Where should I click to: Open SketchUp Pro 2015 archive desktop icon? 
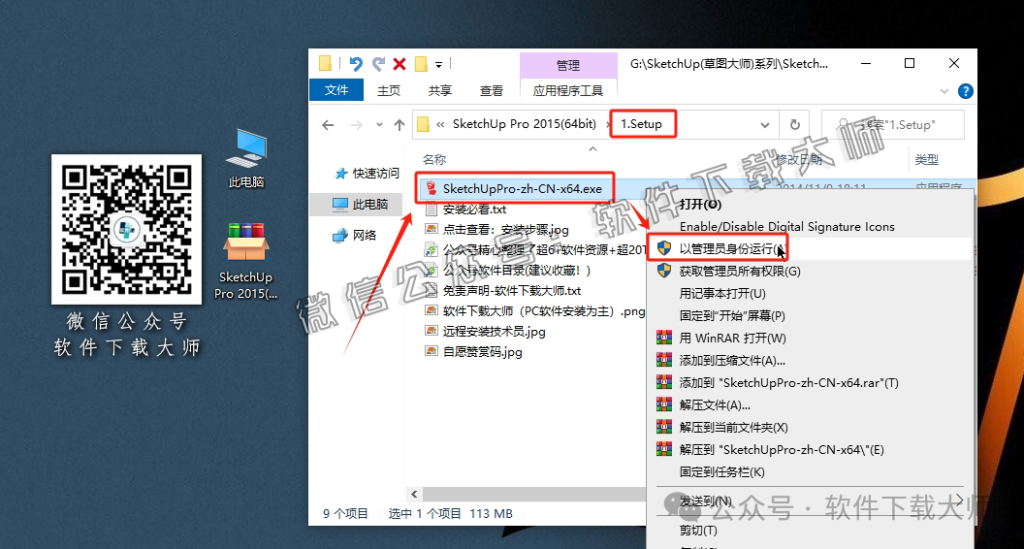(x=246, y=261)
